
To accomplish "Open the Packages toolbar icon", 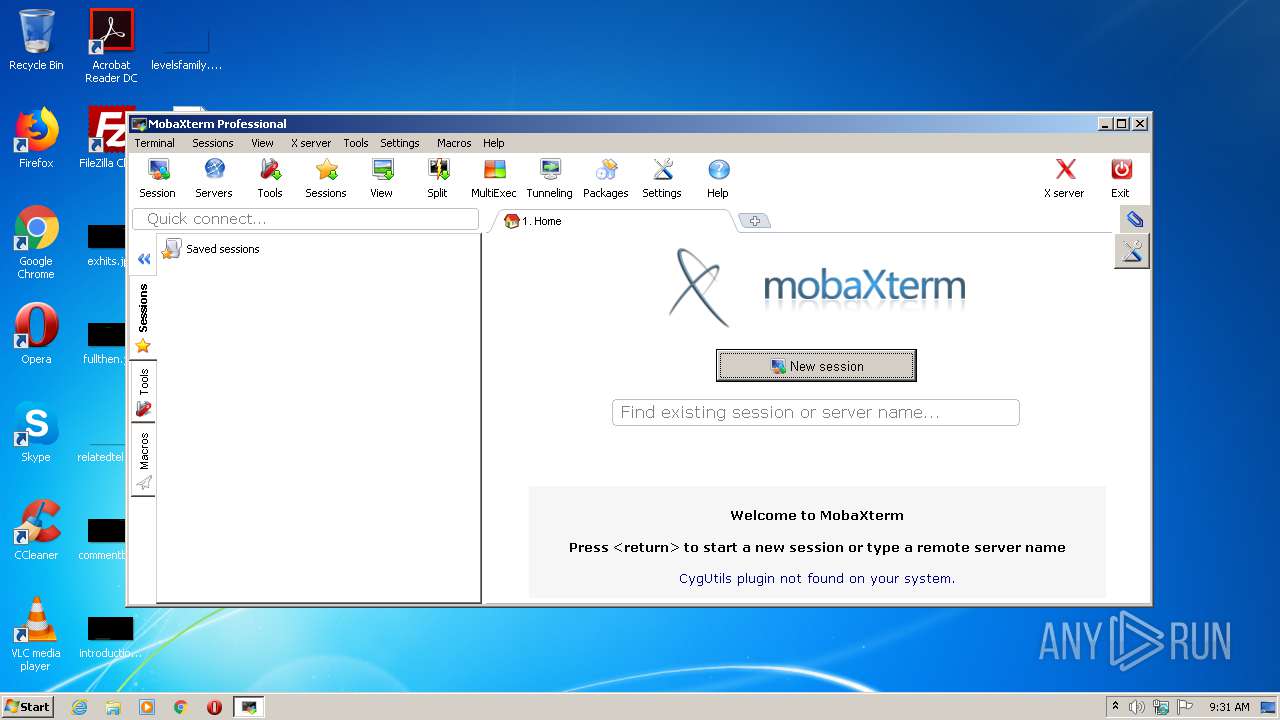I will click(x=606, y=179).
